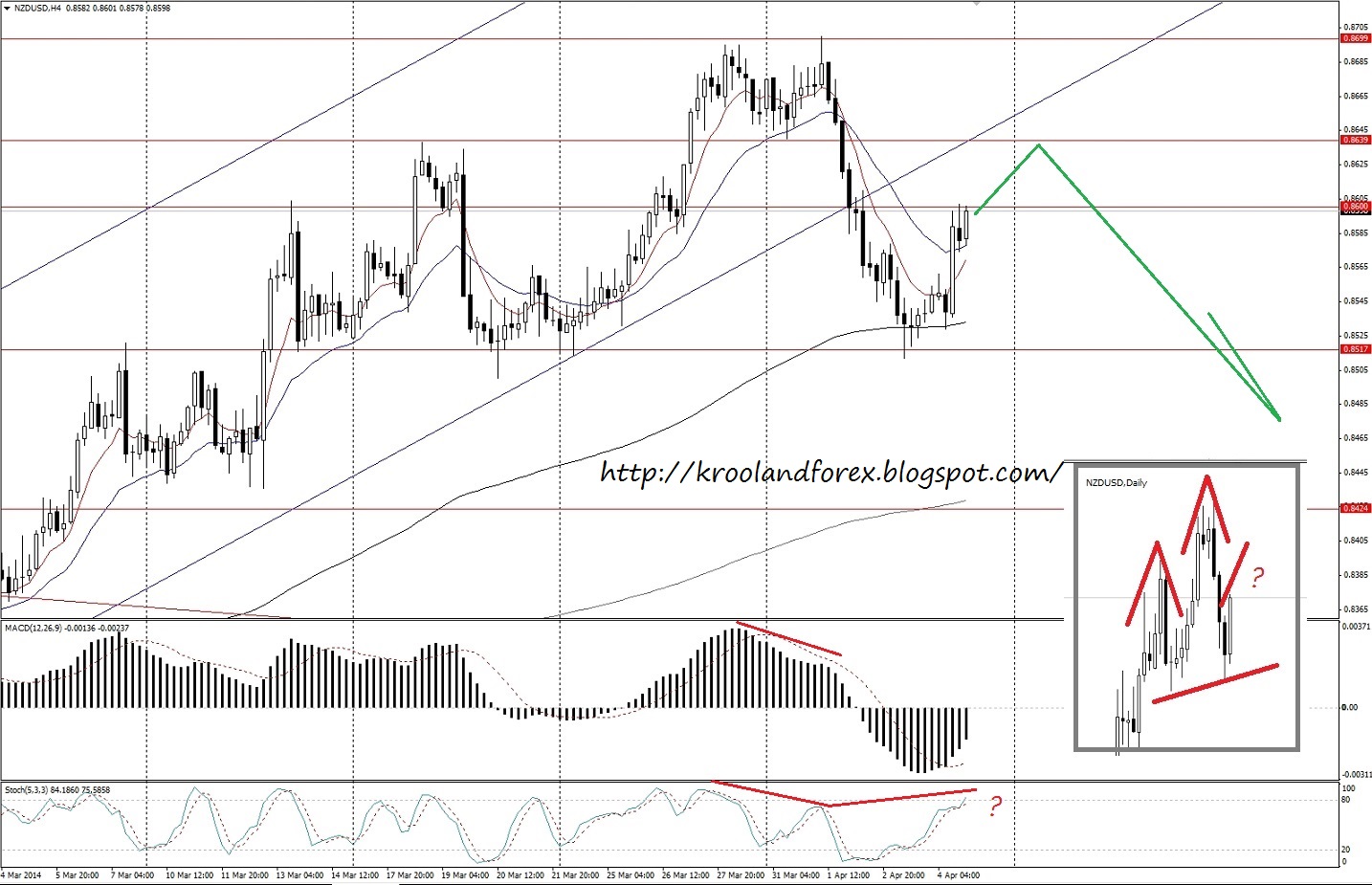
Task: Click the 4 Apr 04:00 time label
Action: coord(958,874)
